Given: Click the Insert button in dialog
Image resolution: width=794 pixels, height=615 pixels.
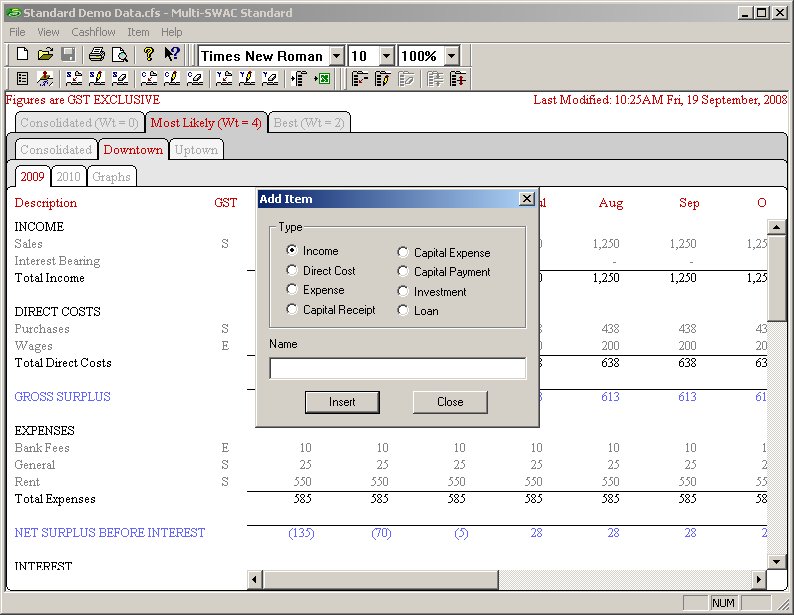Looking at the screenshot, I should pyautogui.click(x=342, y=402).
